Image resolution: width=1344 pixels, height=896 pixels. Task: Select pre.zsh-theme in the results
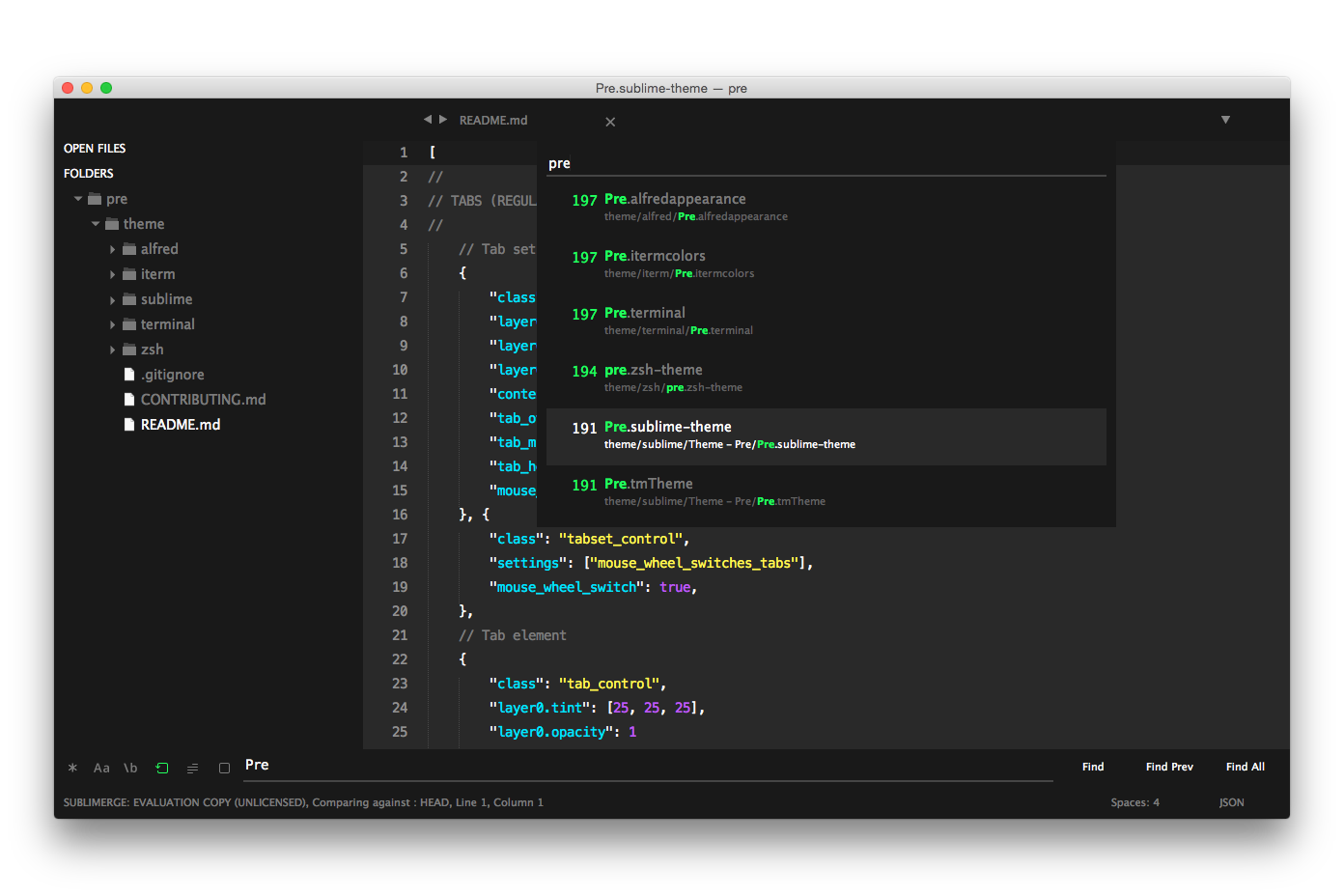coord(826,379)
